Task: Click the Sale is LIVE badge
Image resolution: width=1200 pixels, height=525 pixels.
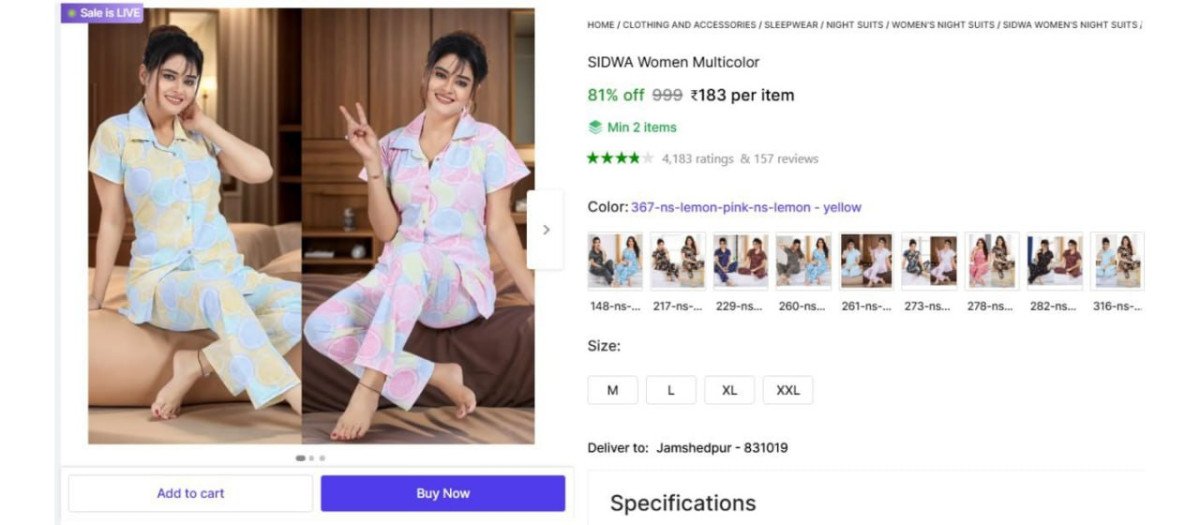Action: [x=102, y=13]
